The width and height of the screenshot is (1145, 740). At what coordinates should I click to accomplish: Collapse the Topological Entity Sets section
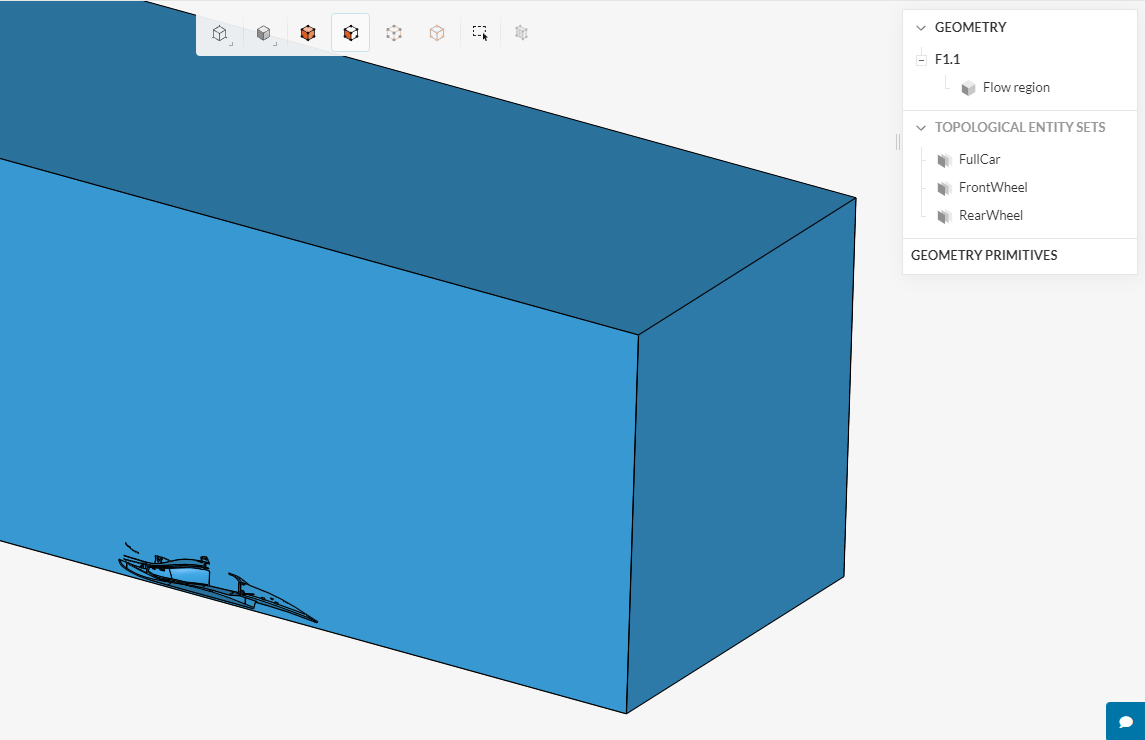point(921,128)
